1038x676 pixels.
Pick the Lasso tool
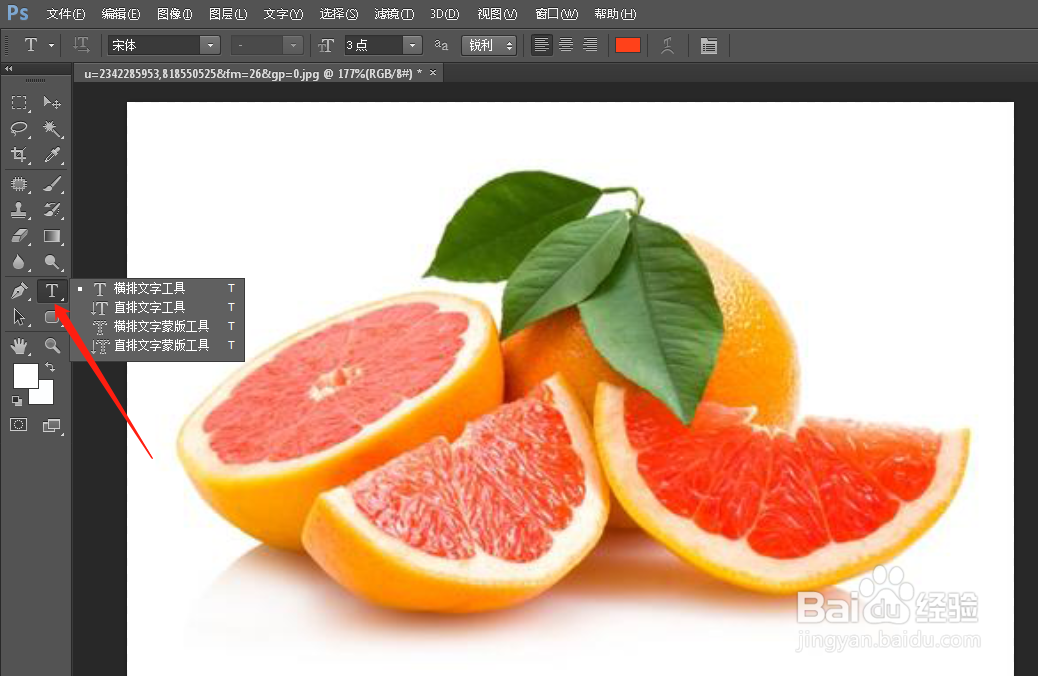(19, 128)
